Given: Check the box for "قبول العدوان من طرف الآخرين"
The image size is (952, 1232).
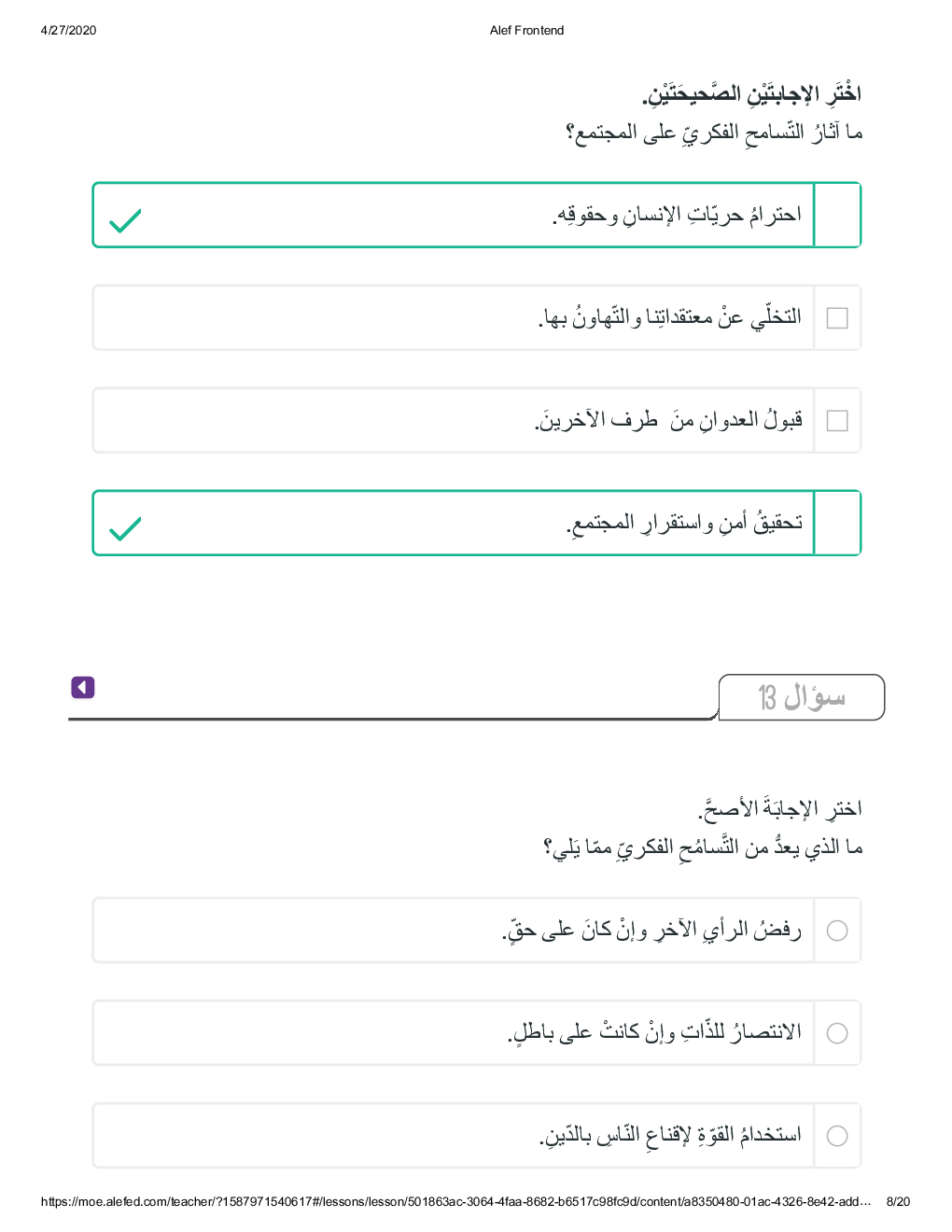Looking at the screenshot, I should pos(837,421).
